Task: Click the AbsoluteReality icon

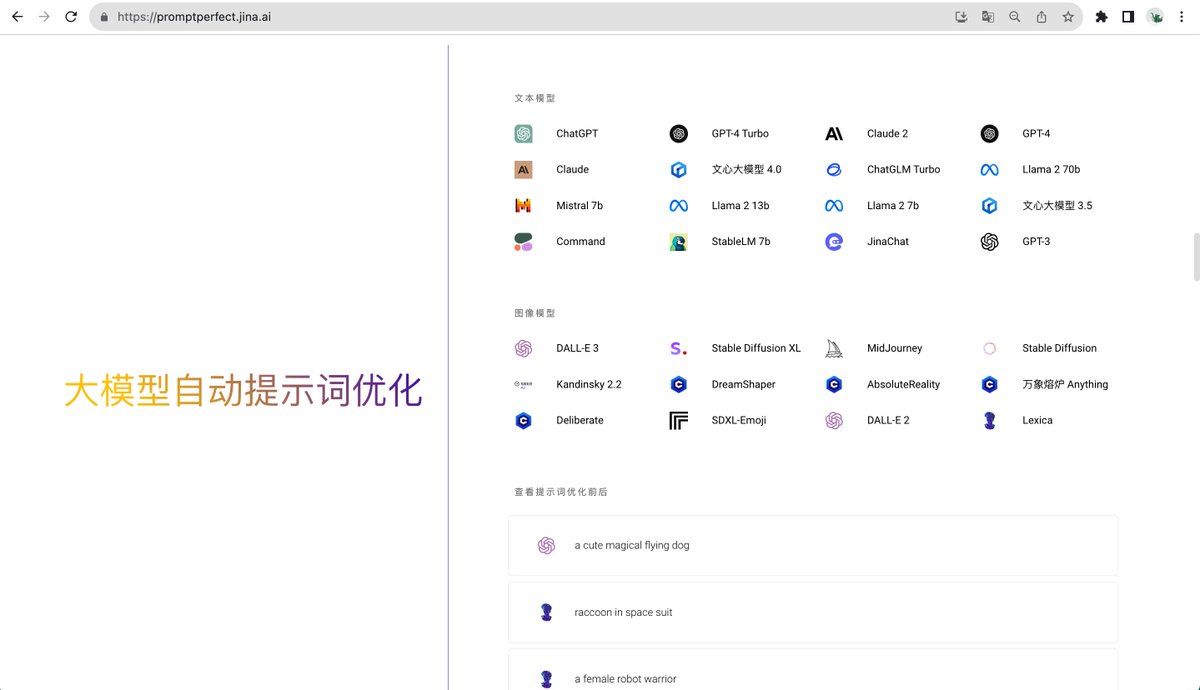Action: coord(834,385)
